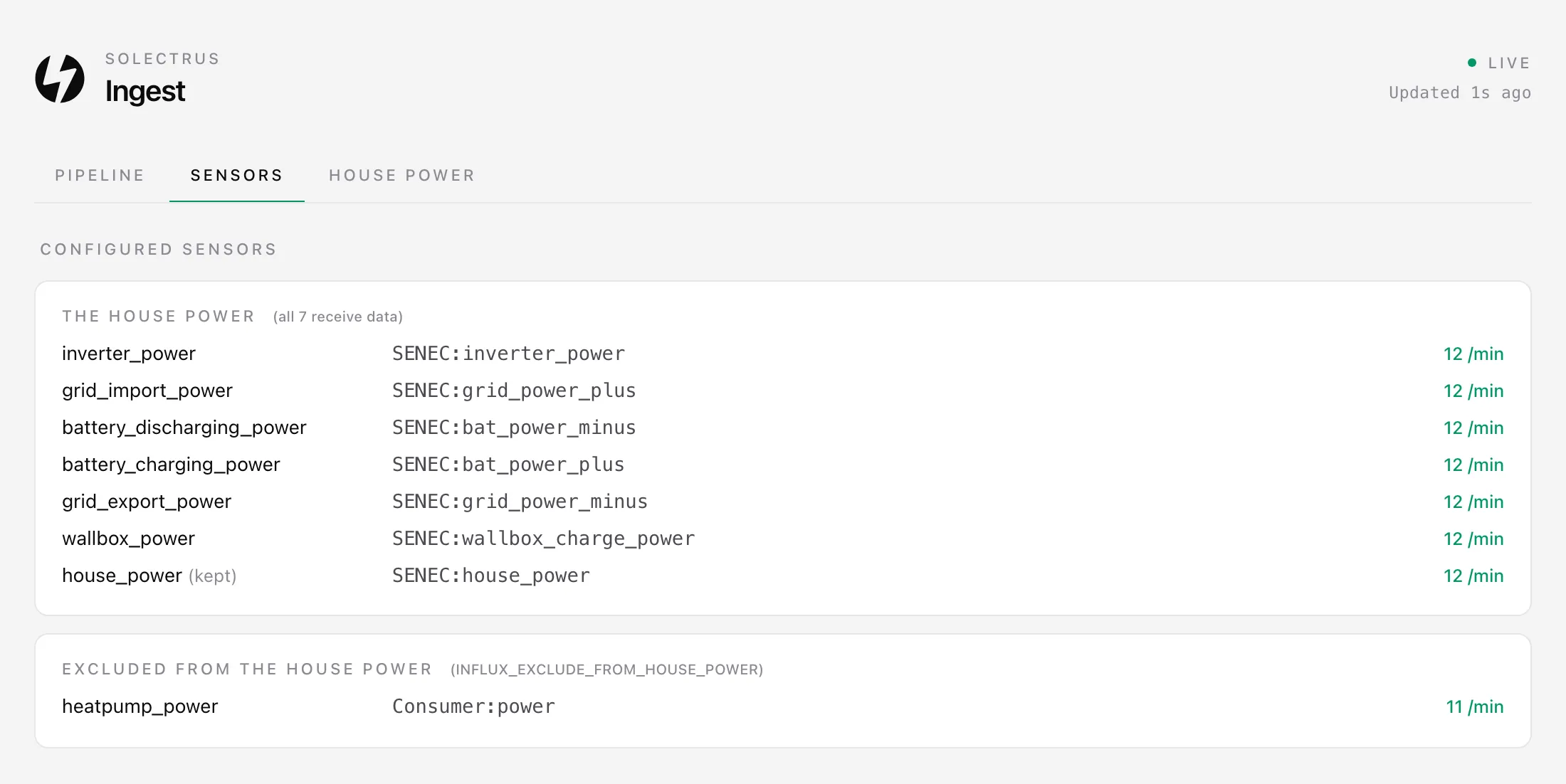This screenshot has height=784, width=1566.
Task: Select the battery_discharging_power sensor name
Action: click(x=184, y=428)
